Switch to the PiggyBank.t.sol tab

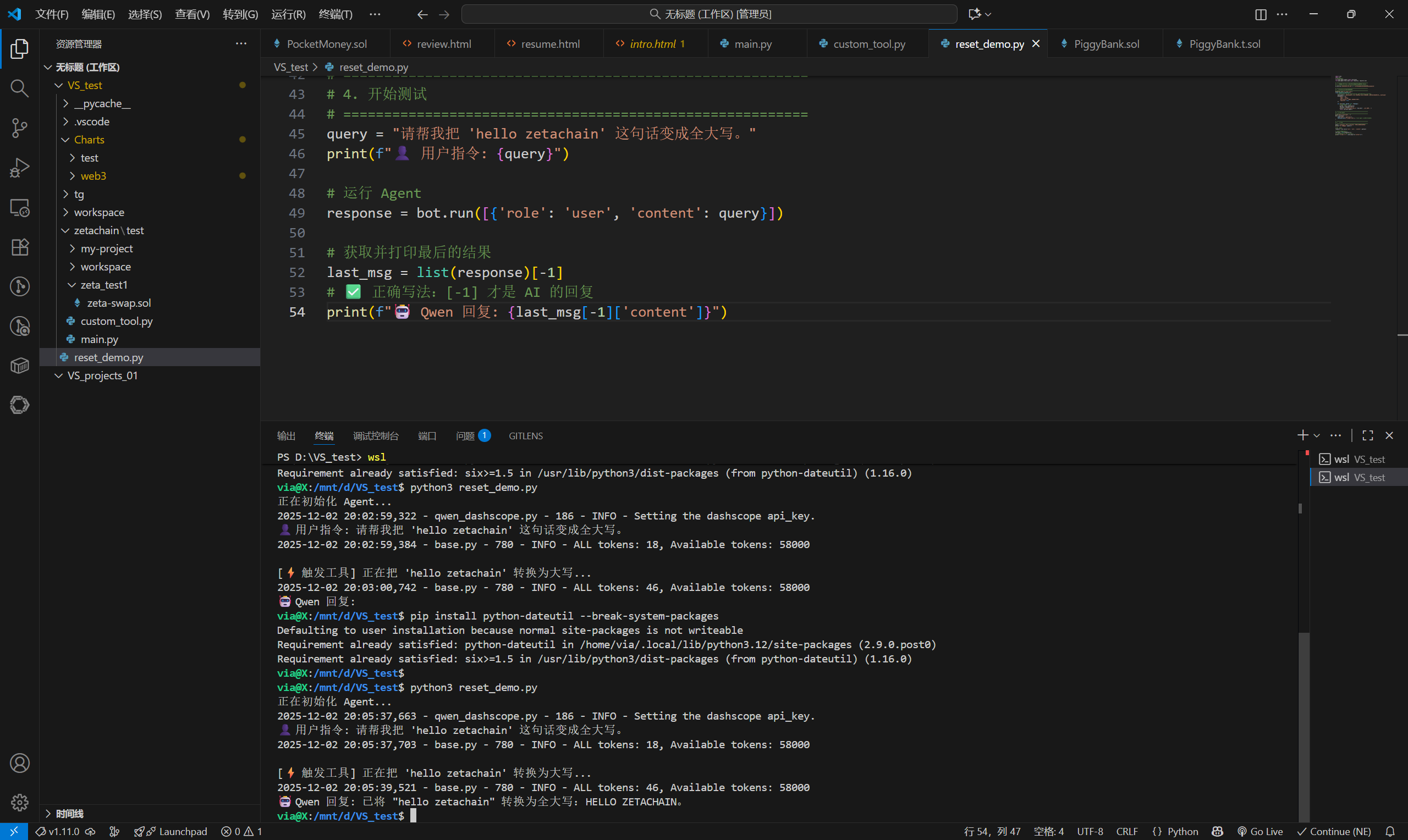tap(1224, 43)
